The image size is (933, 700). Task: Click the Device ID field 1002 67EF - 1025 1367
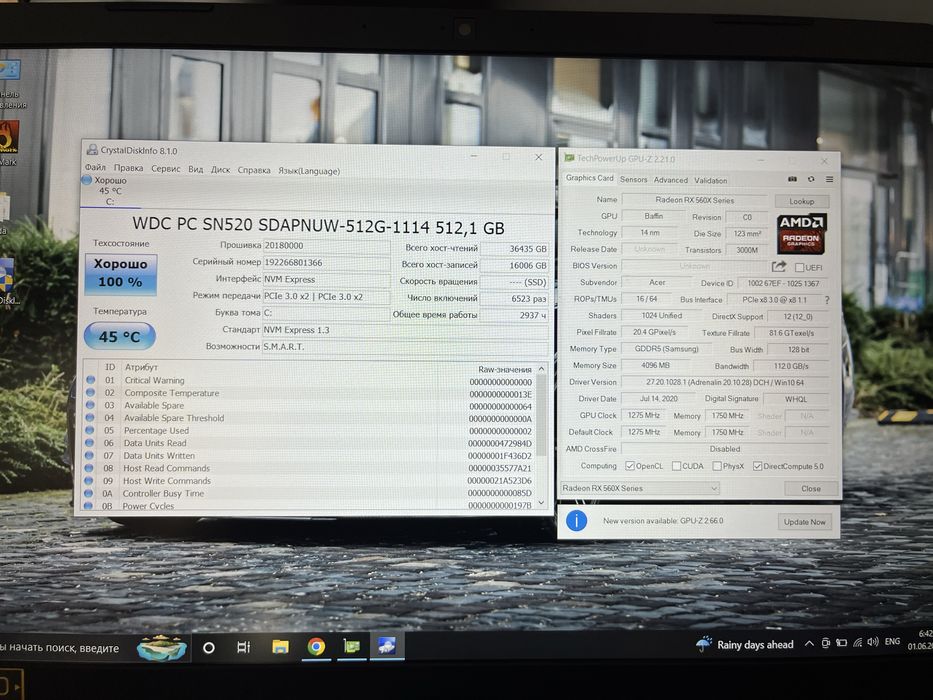(783, 283)
